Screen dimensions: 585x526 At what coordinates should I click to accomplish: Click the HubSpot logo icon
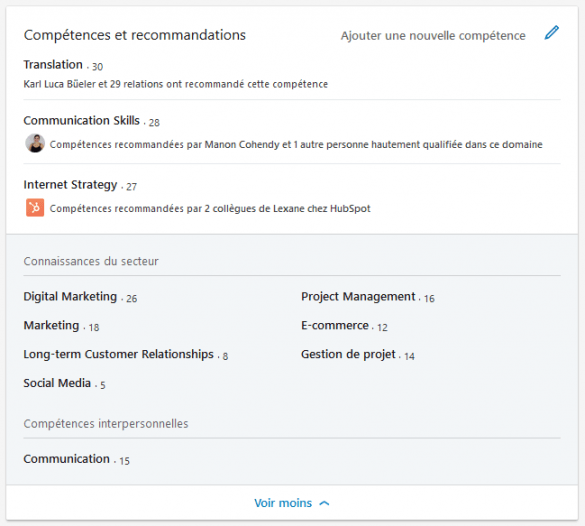pyautogui.click(x=35, y=208)
